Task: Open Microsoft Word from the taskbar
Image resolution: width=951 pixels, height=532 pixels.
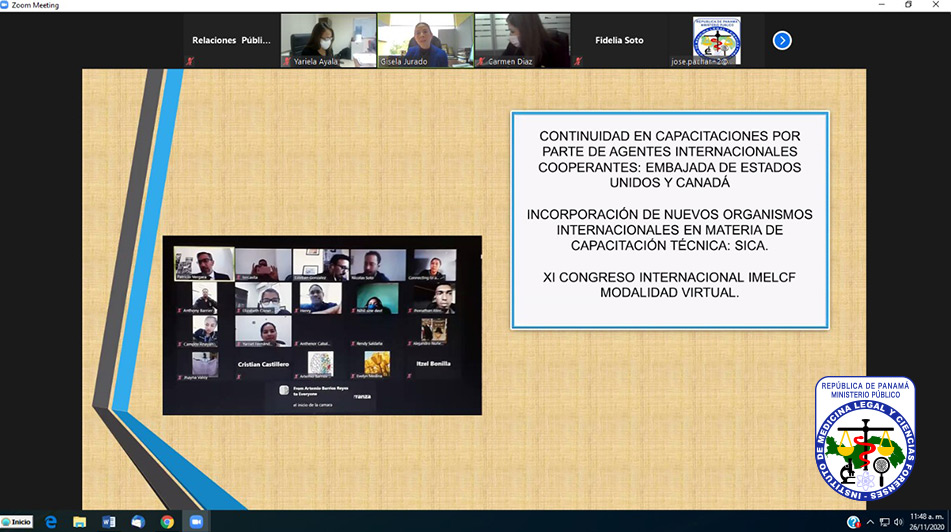Action: [x=109, y=522]
